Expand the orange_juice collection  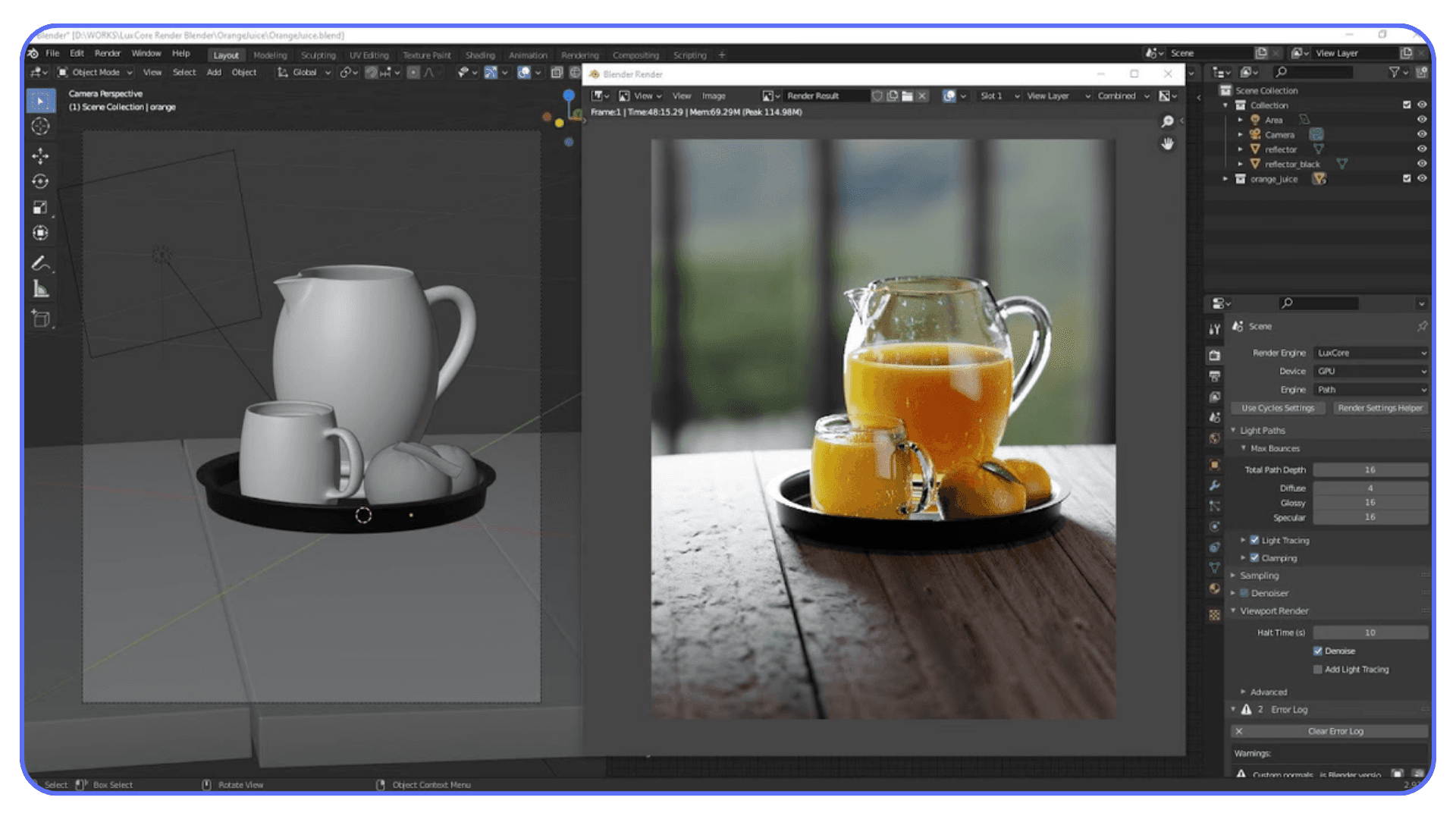[1225, 179]
